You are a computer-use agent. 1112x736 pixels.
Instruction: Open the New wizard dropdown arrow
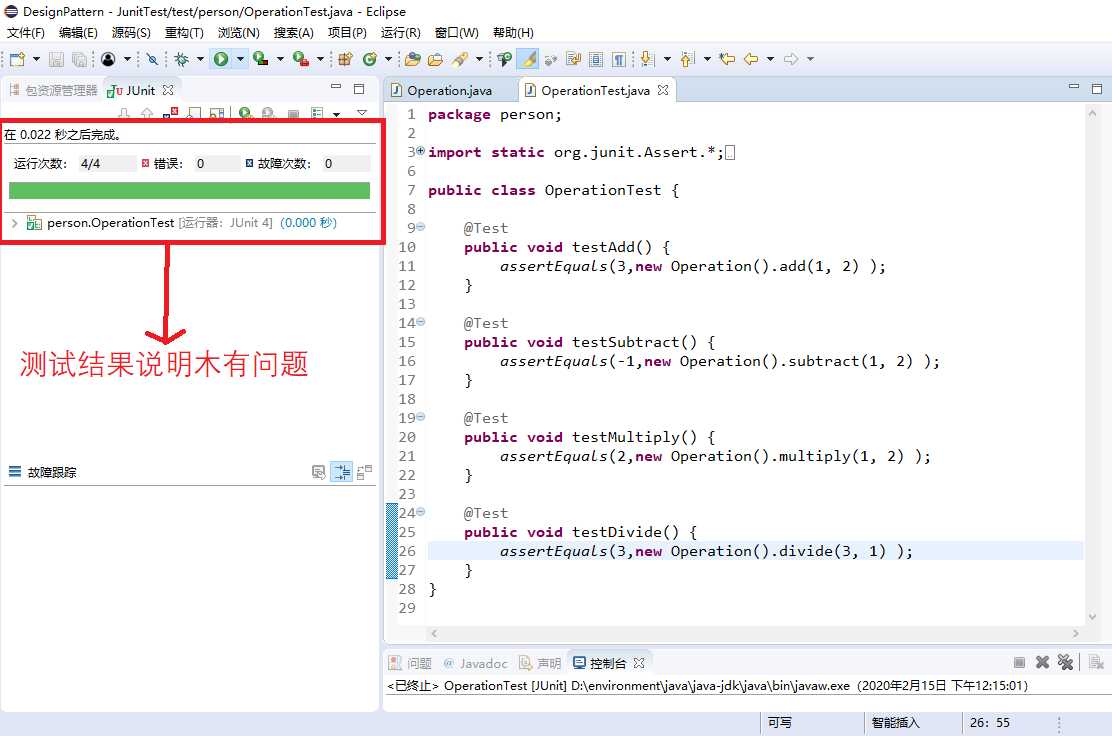coord(36,60)
